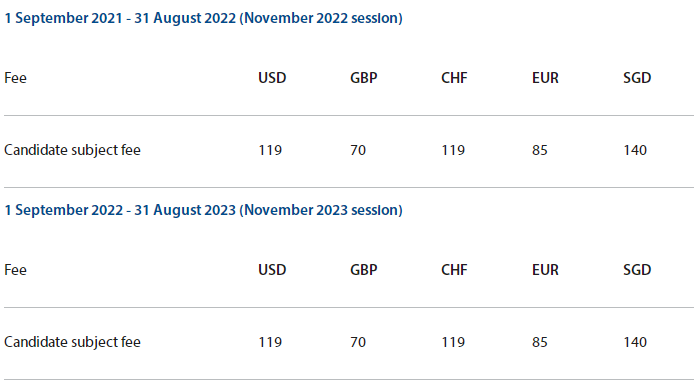Click Candidate subject fee in 2022 table
Image resolution: width=696 pixels, height=385 pixels.
pos(72,150)
